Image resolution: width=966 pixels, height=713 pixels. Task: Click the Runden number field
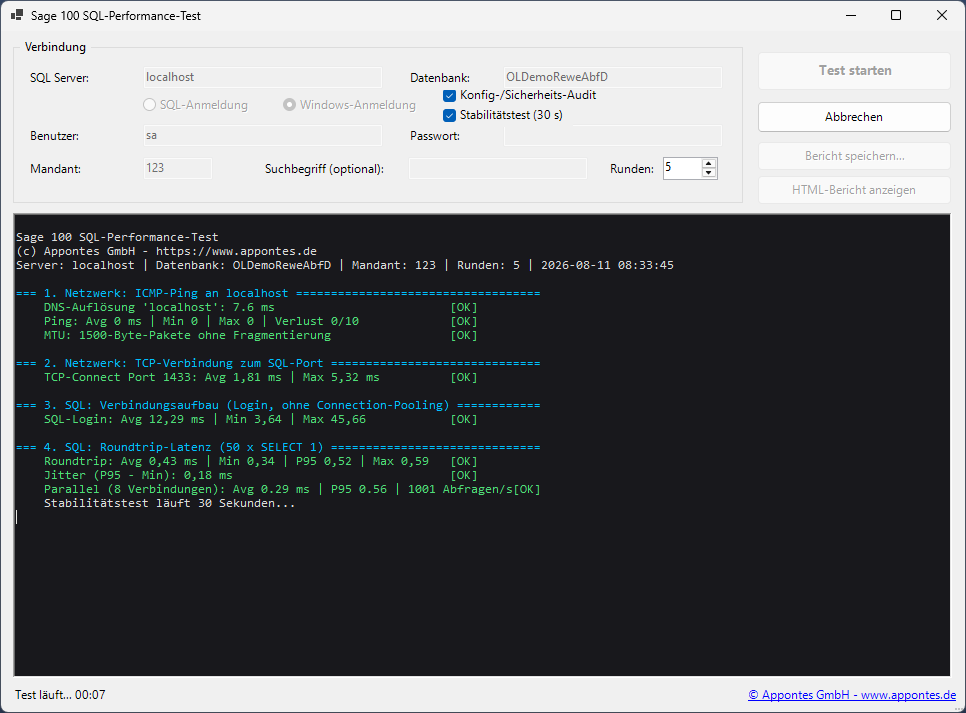point(683,168)
